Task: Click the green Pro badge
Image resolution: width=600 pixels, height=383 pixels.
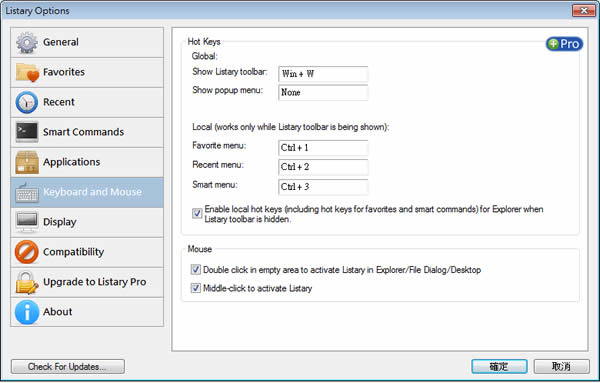Action: click(564, 44)
